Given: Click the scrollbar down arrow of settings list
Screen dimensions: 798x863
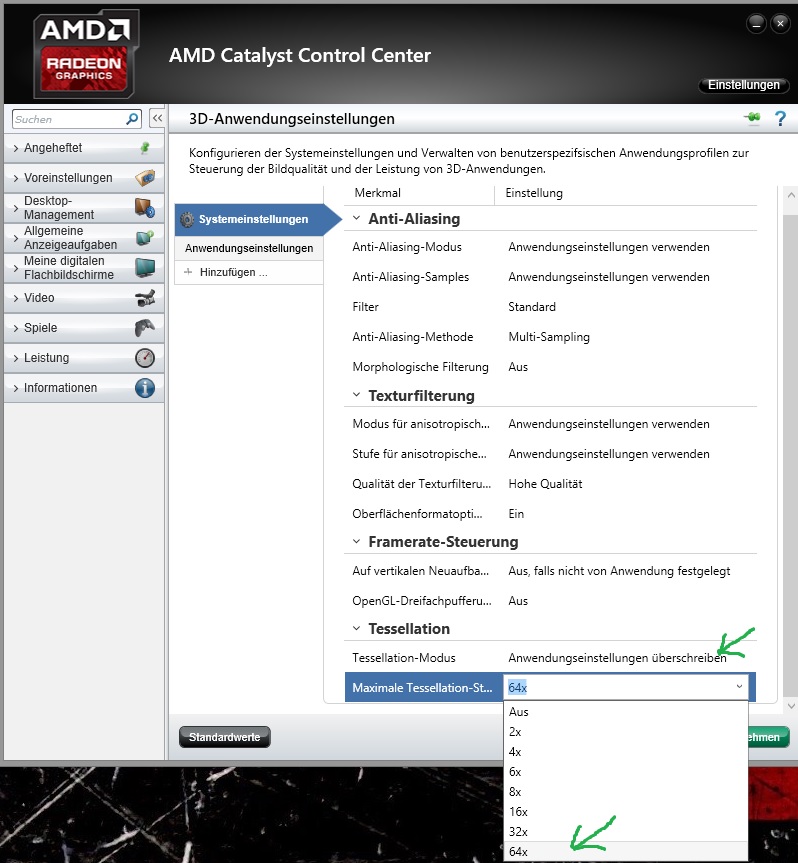Looking at the screenshot, I should (x=791, y=705).
